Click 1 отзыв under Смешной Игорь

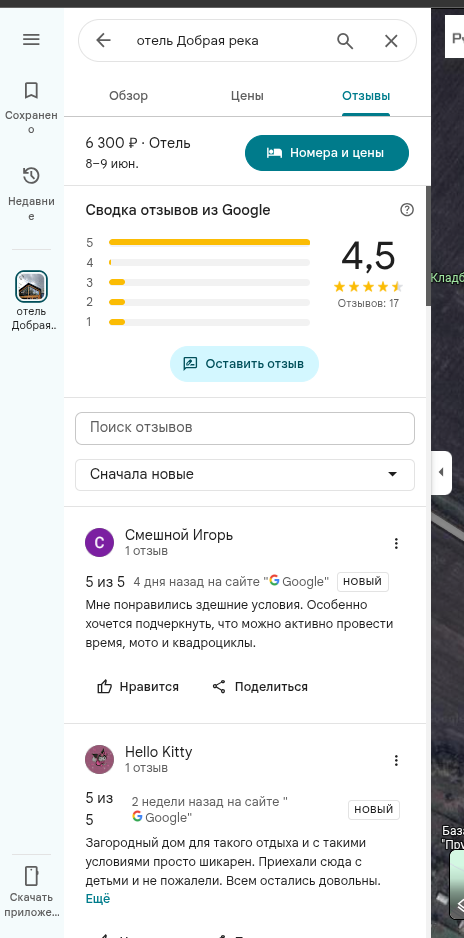146,551
